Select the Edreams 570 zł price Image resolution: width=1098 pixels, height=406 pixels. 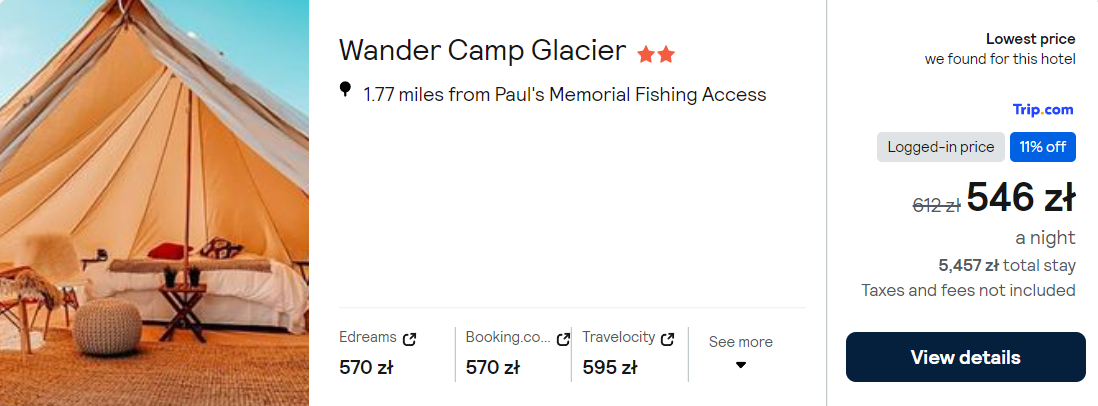[x=366, y=367]
